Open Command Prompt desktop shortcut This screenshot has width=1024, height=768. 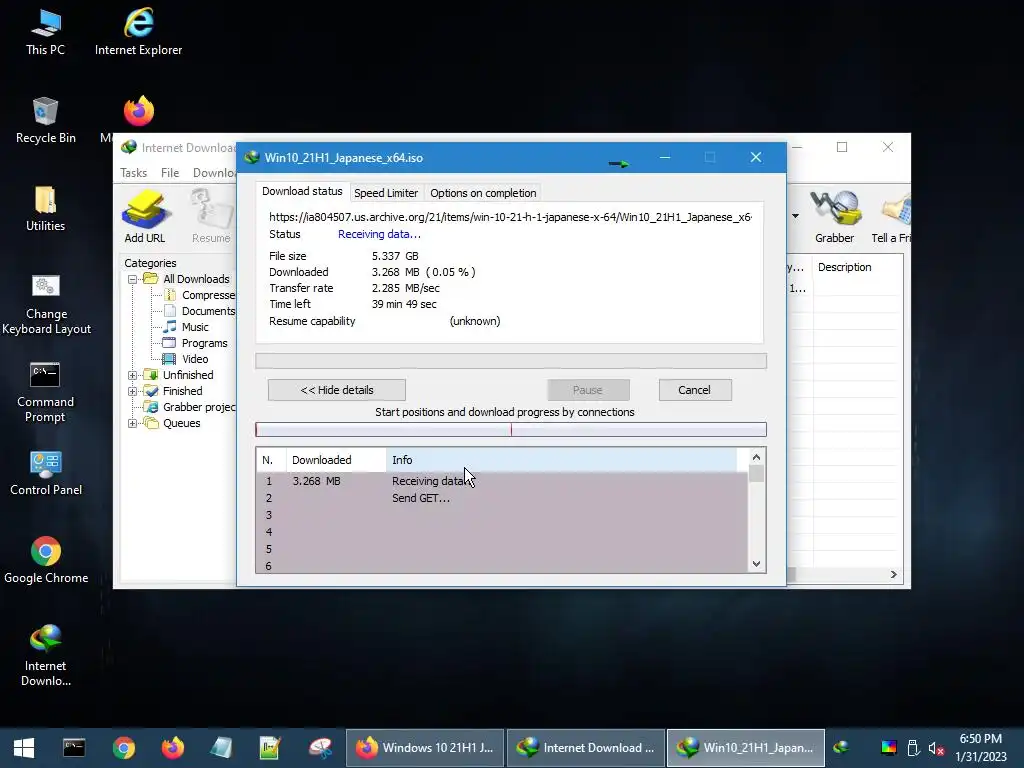(45, 392)
